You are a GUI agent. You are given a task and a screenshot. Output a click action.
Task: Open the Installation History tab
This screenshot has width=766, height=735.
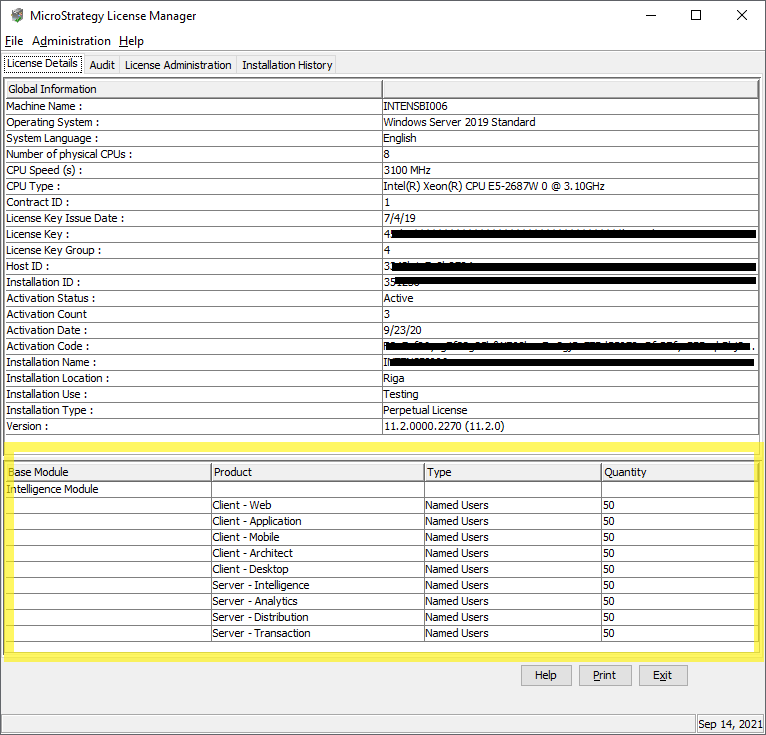point(287,65)
